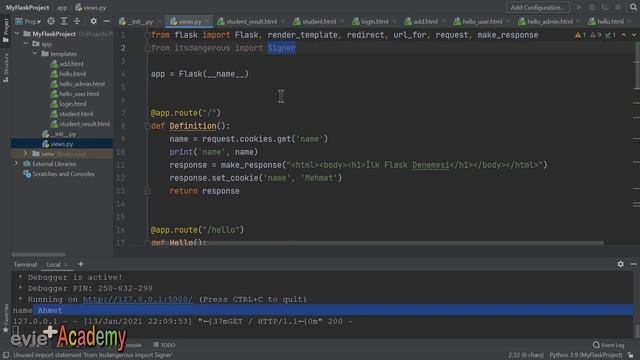
Task: Fold the Definition function at line 8
Action: [x=147, y=126]
